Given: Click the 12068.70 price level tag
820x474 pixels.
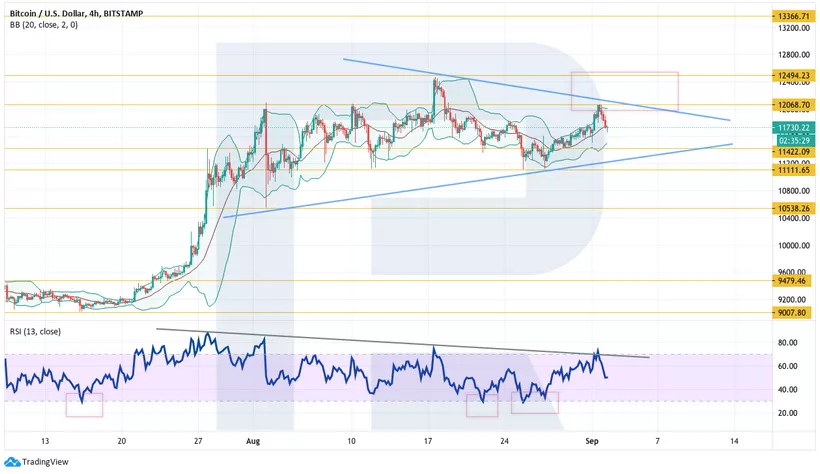Looking at the screenshot, I should pos(792,104).
